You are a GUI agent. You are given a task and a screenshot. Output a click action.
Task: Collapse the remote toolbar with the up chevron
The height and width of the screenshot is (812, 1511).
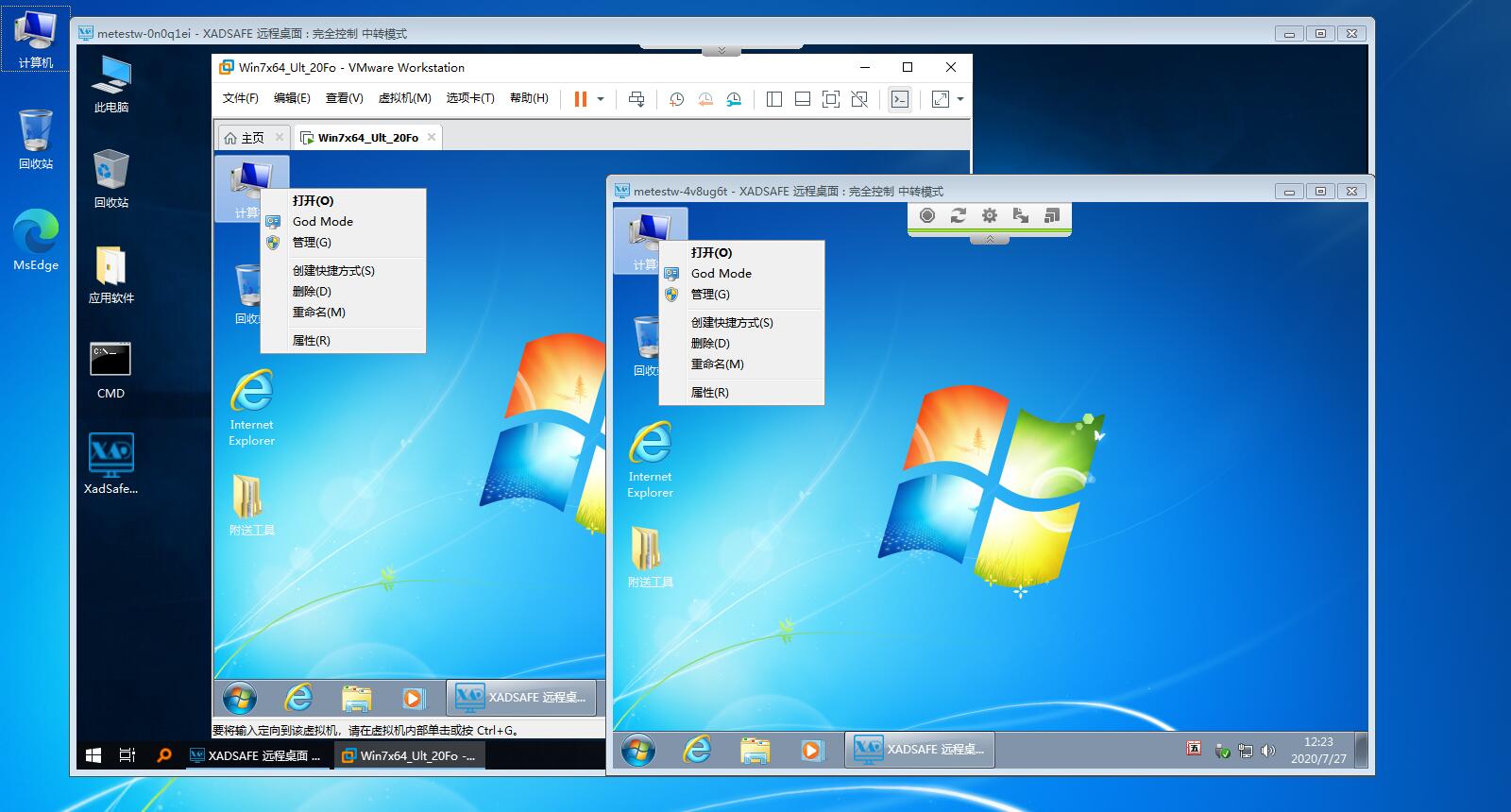click(x=990, y=239)
